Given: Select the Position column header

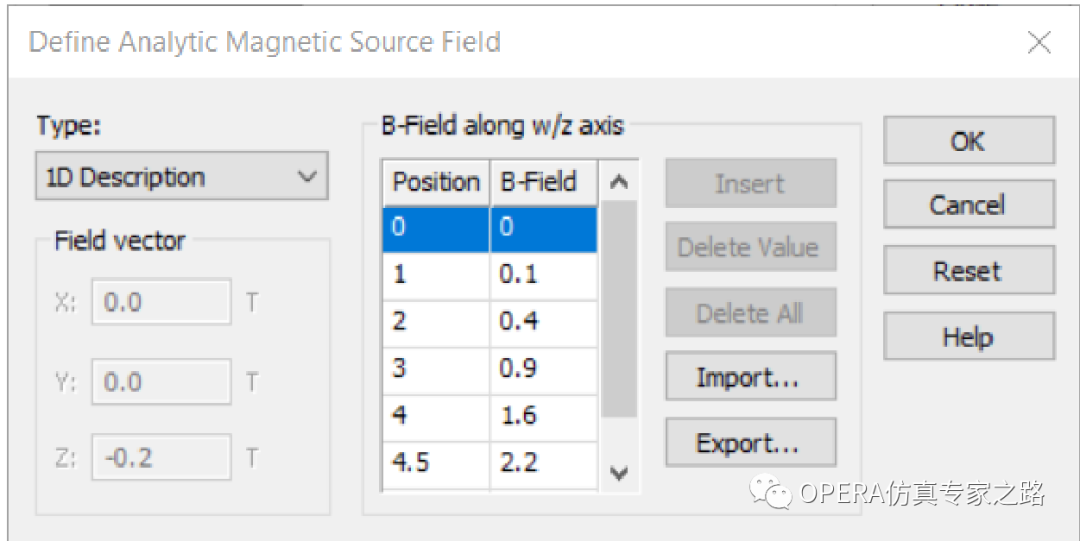Looking at the screenshot, I should 436,183.
